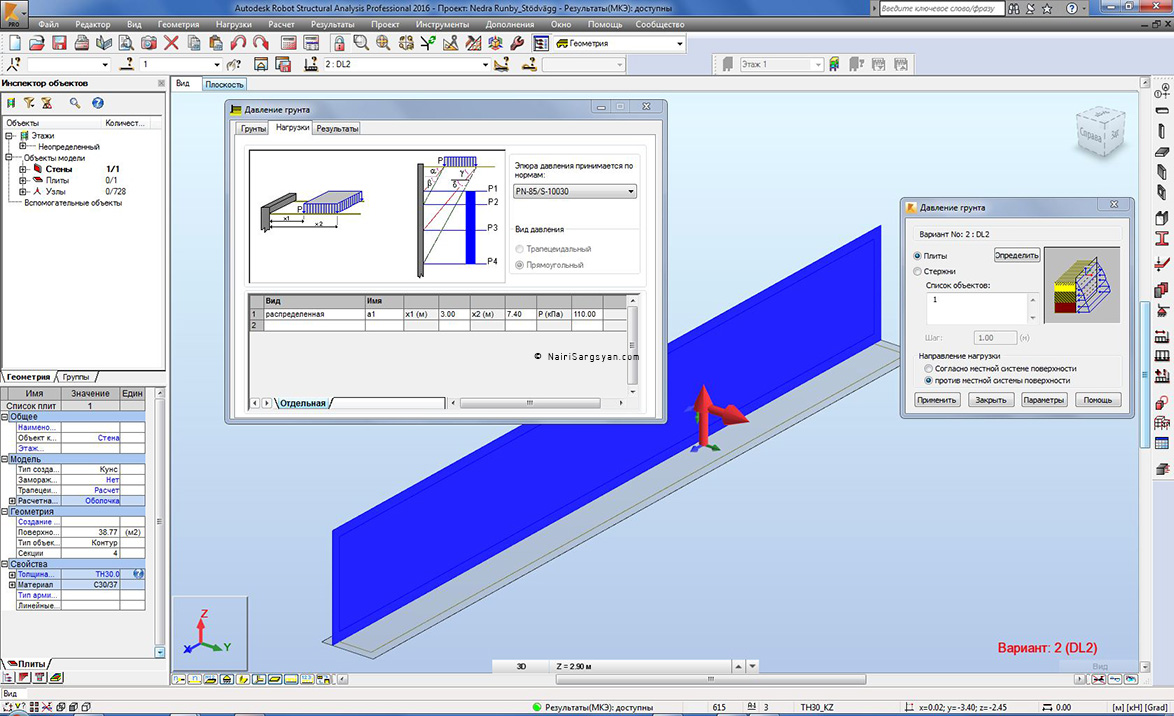Click the wrench preferences icon
1174x716 pixels.
pos(517,43)
